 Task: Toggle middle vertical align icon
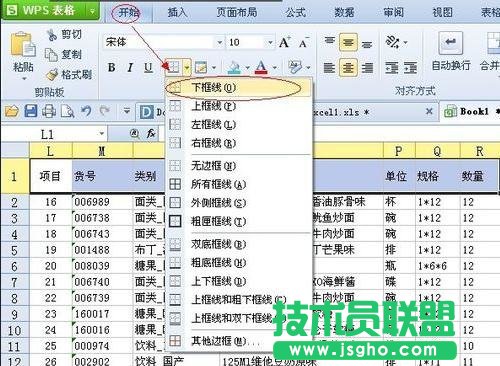coord(348,42)
